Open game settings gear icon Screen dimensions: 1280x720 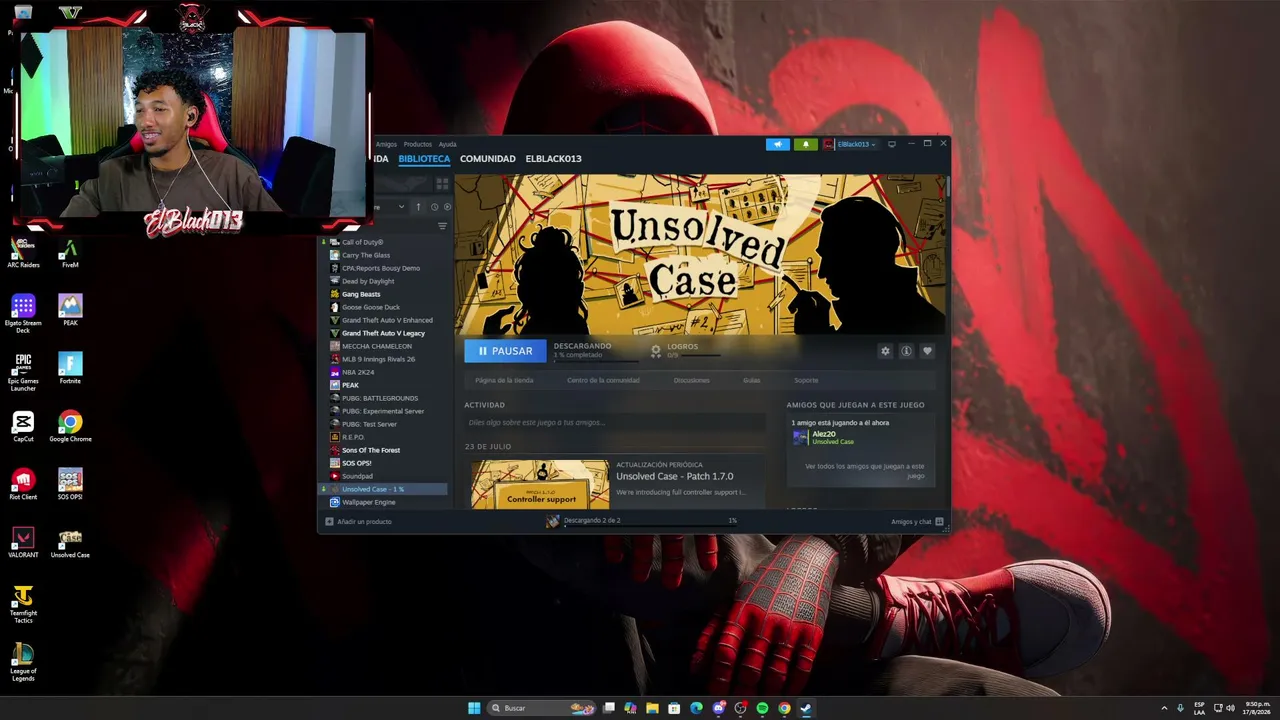(x=885, y=351)
